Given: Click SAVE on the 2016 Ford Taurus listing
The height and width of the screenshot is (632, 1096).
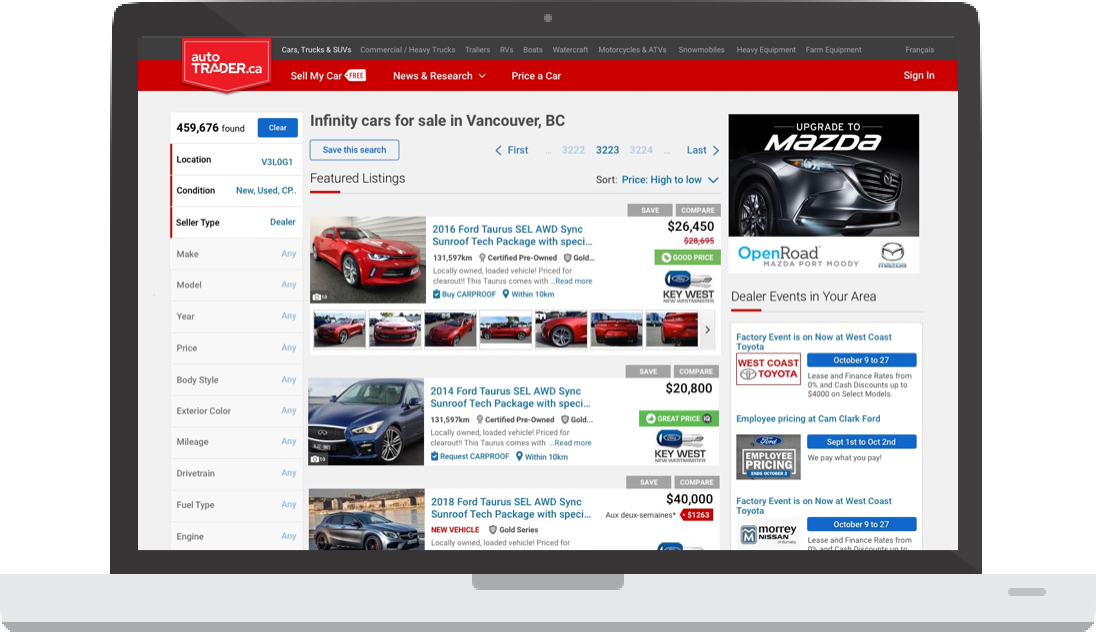Looking at the screenshot, I should [650, 210].
